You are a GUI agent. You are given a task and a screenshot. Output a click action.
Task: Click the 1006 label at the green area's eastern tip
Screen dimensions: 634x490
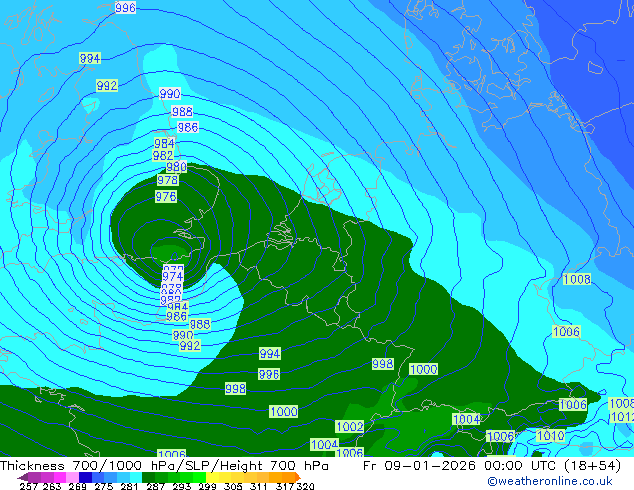click(573, 404)
